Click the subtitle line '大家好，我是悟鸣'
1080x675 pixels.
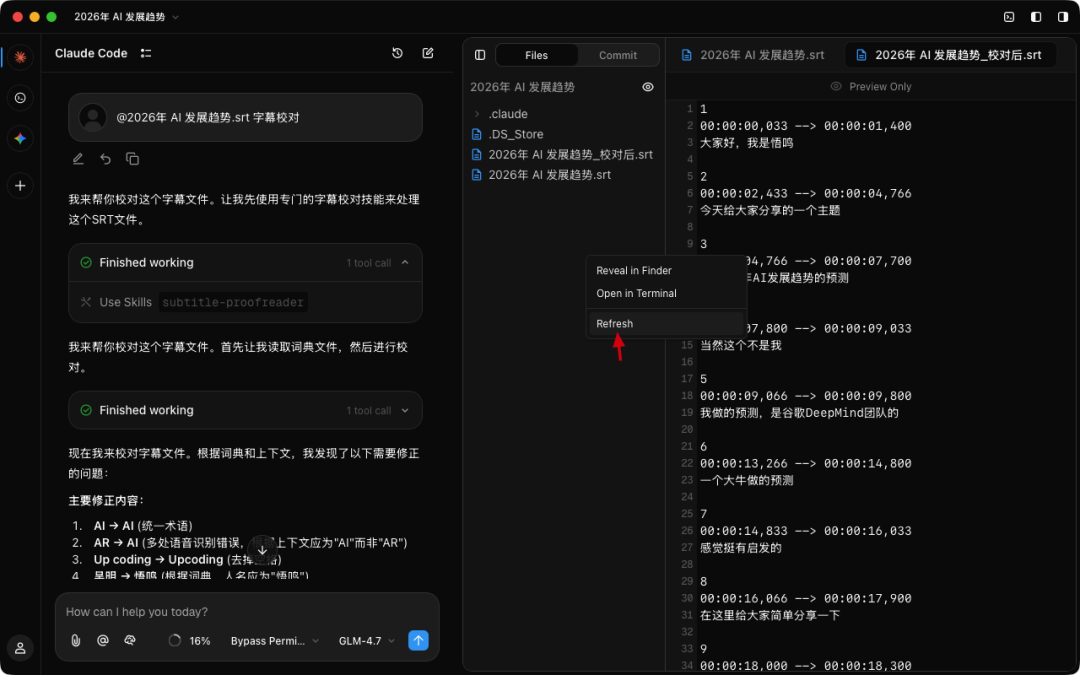(747, 143)
